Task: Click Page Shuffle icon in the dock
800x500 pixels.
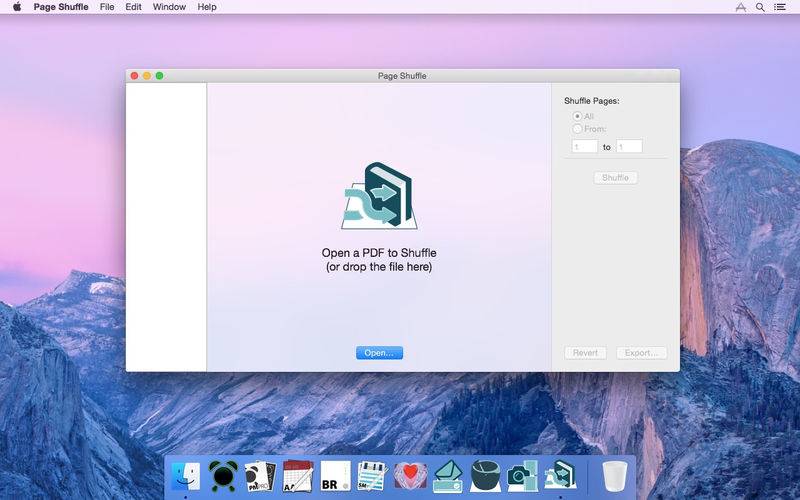Action: pos(560,474)
